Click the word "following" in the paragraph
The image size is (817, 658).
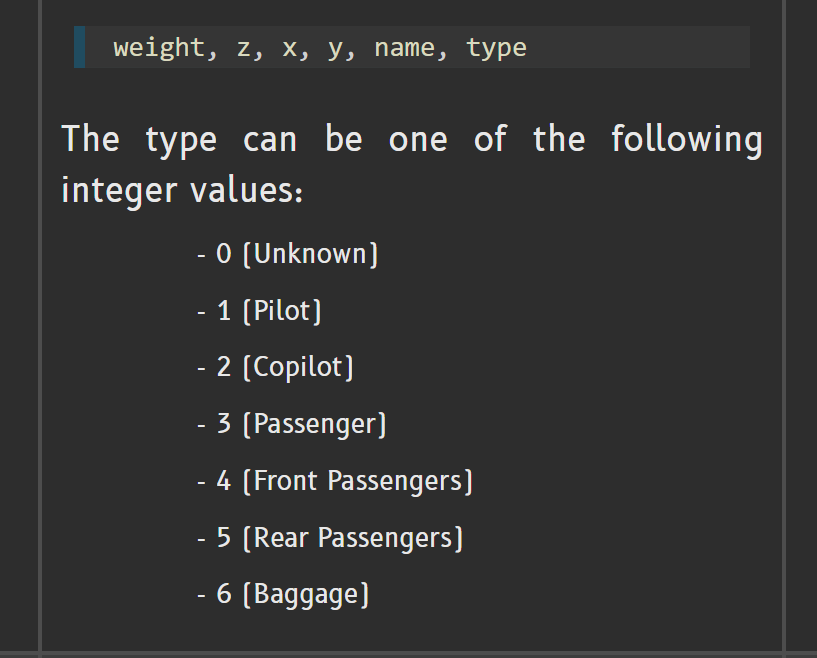click(x=686, y=140)
